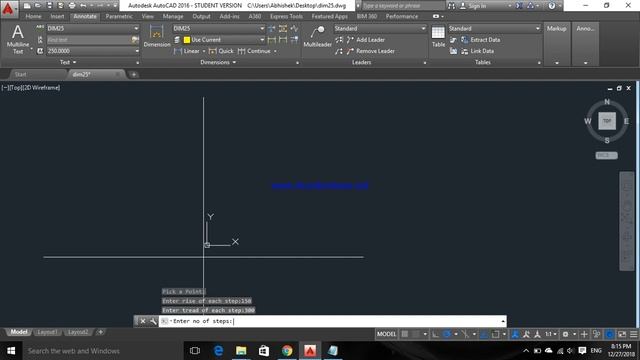Switch to the Home ribbon tab

(33, 16)
